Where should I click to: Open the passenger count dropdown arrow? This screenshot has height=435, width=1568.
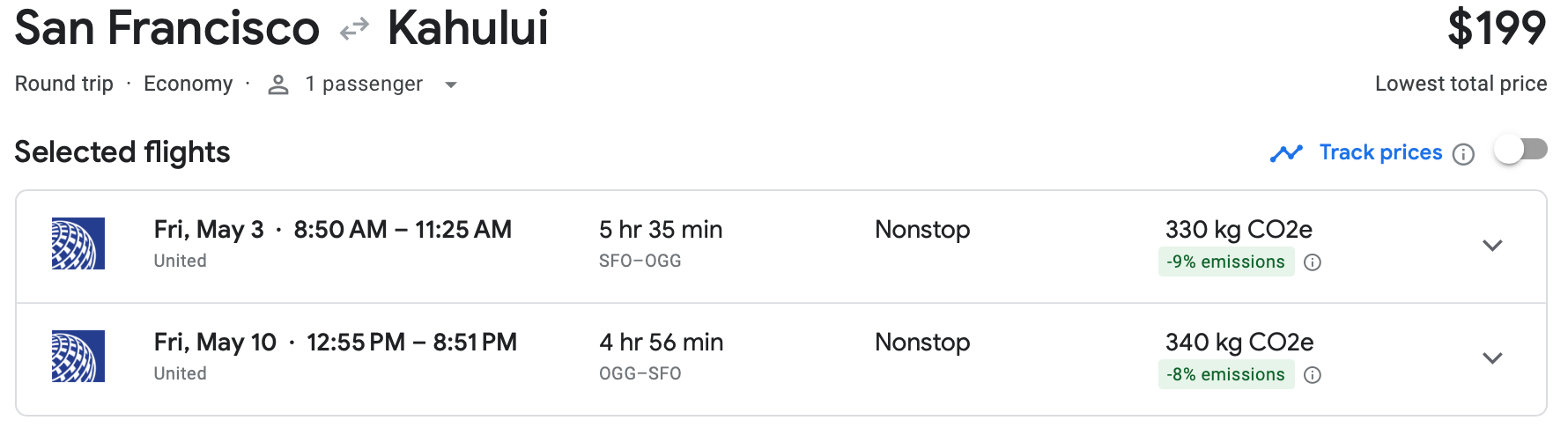[x=451, y=85]
